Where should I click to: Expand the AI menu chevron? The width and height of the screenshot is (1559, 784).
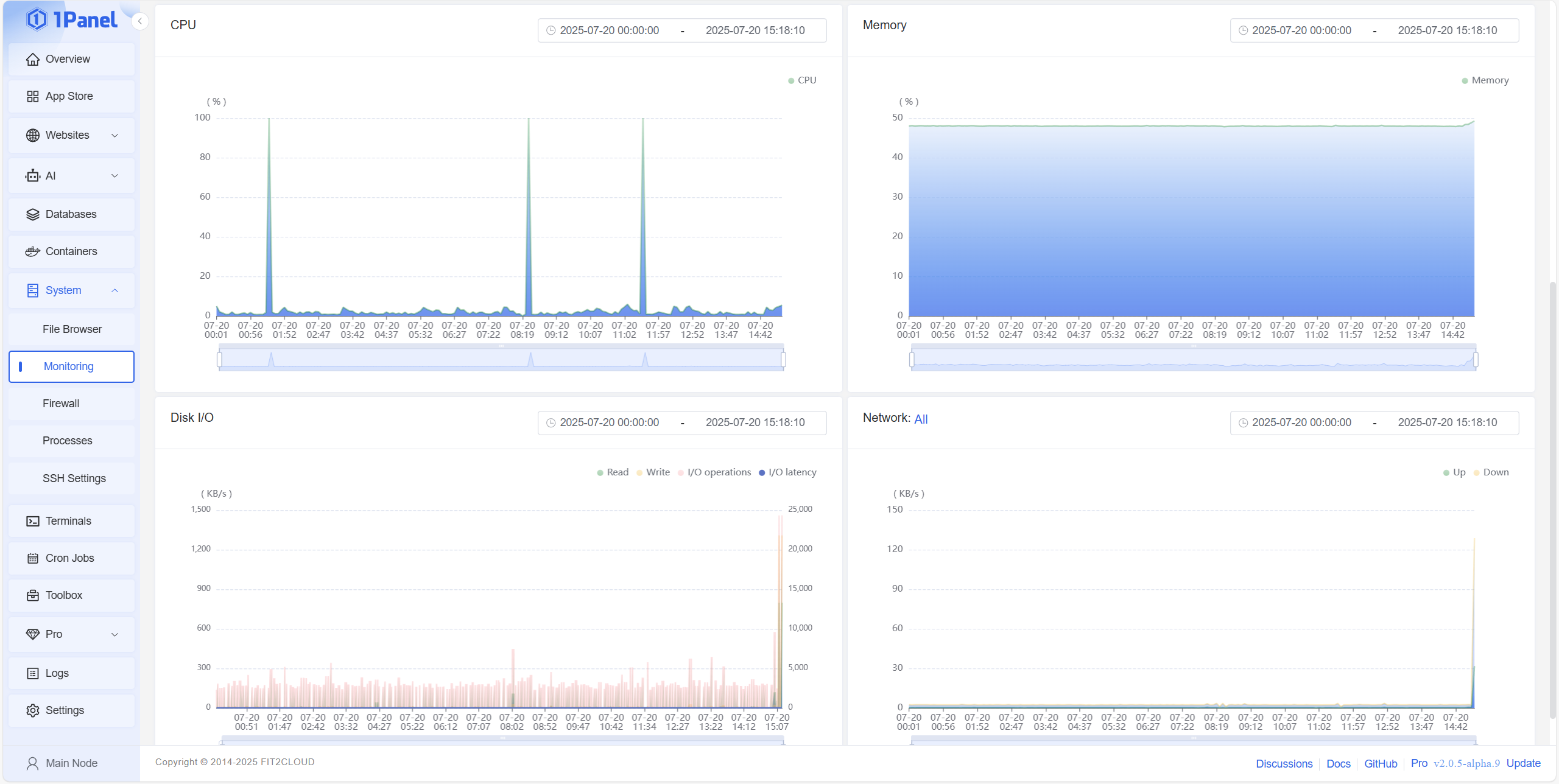(x=114, y=176)
